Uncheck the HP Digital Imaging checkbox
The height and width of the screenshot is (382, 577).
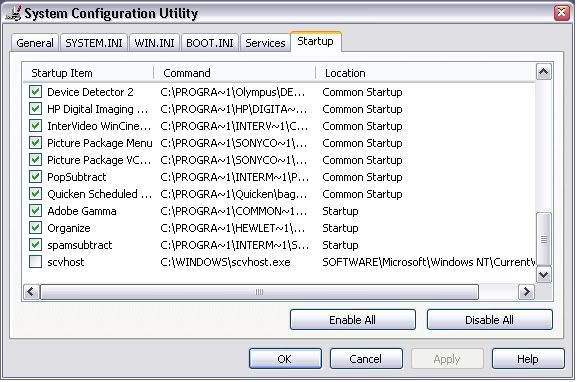[35, 109]
